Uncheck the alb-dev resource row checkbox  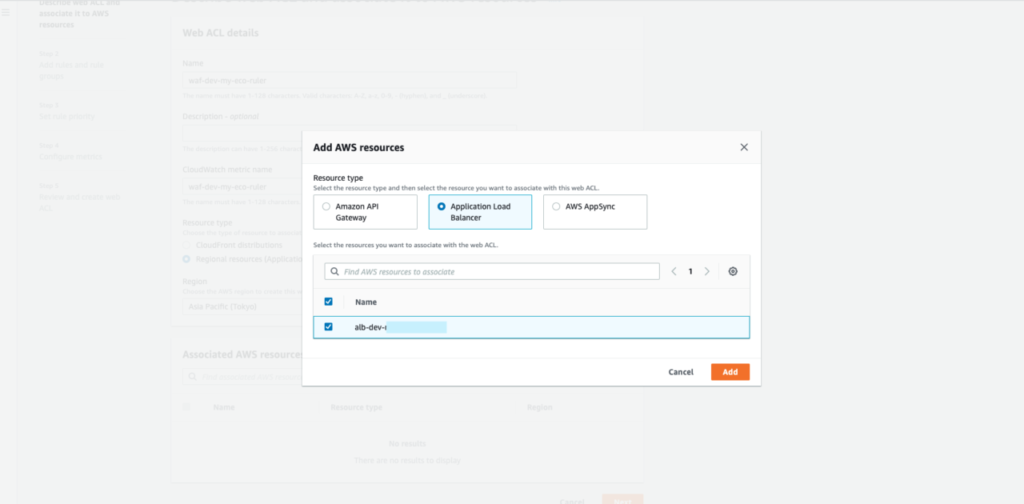point(328,327)
